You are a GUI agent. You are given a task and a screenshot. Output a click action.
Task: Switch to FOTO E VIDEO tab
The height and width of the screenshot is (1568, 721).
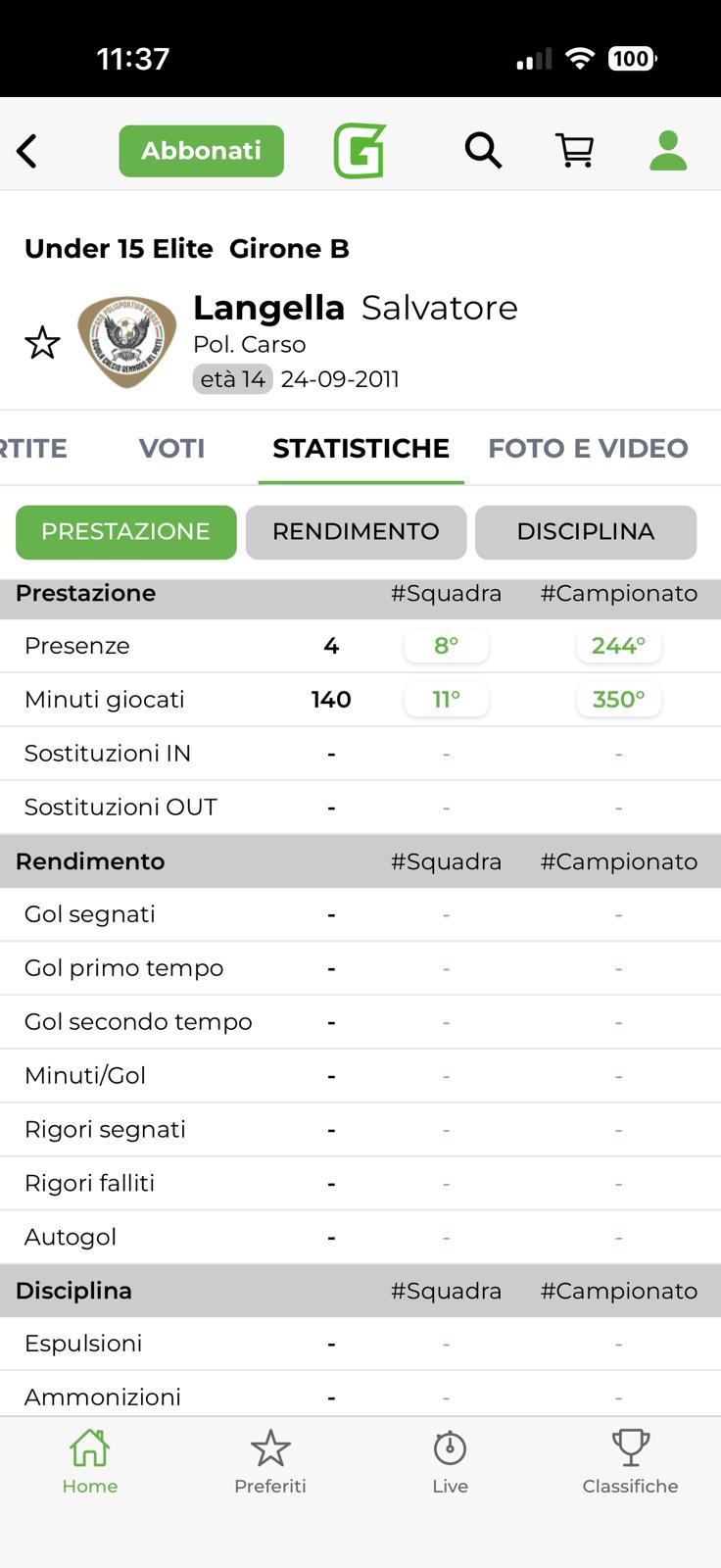pos(588,448)
